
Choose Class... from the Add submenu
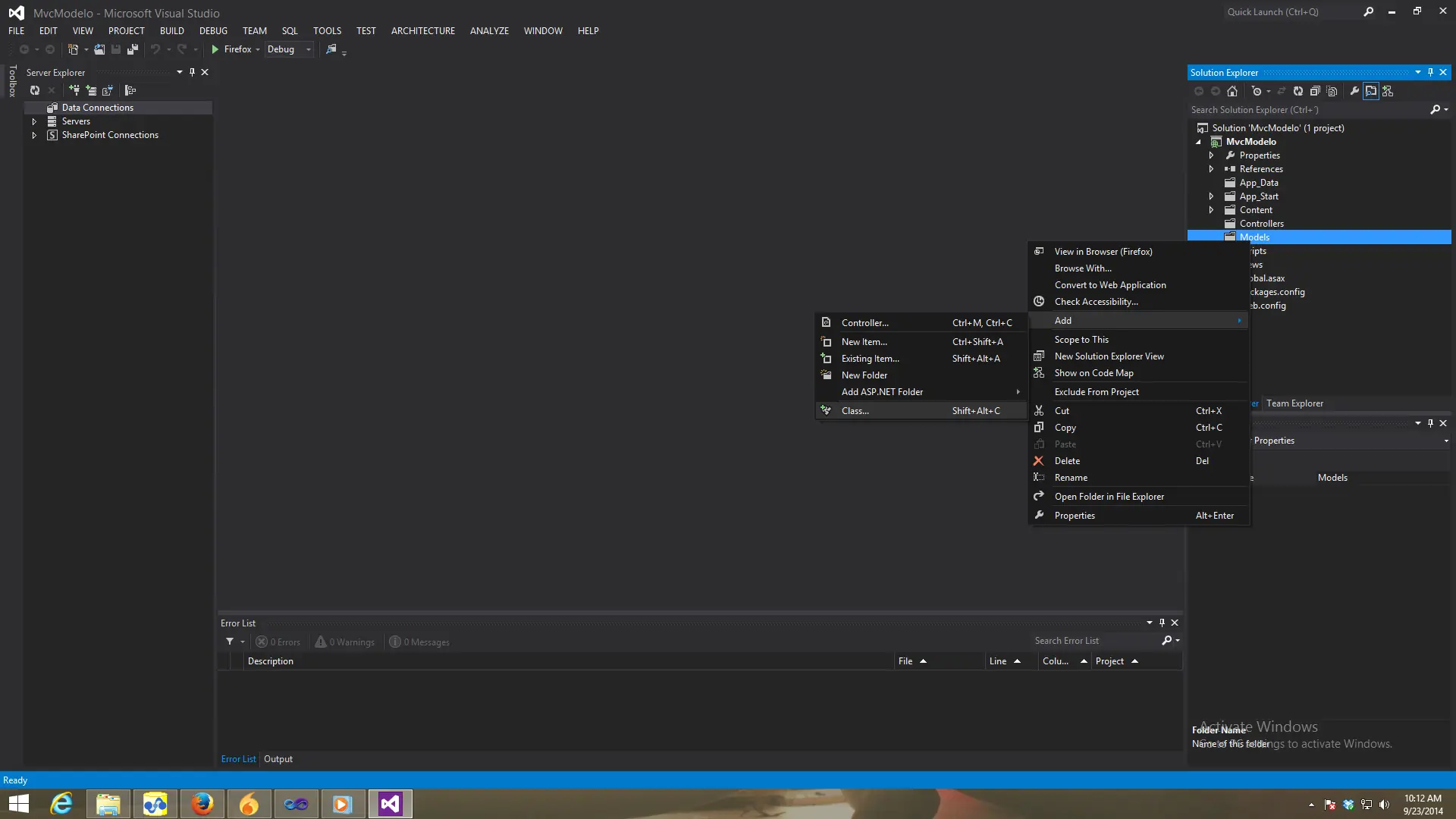(921, 411)
